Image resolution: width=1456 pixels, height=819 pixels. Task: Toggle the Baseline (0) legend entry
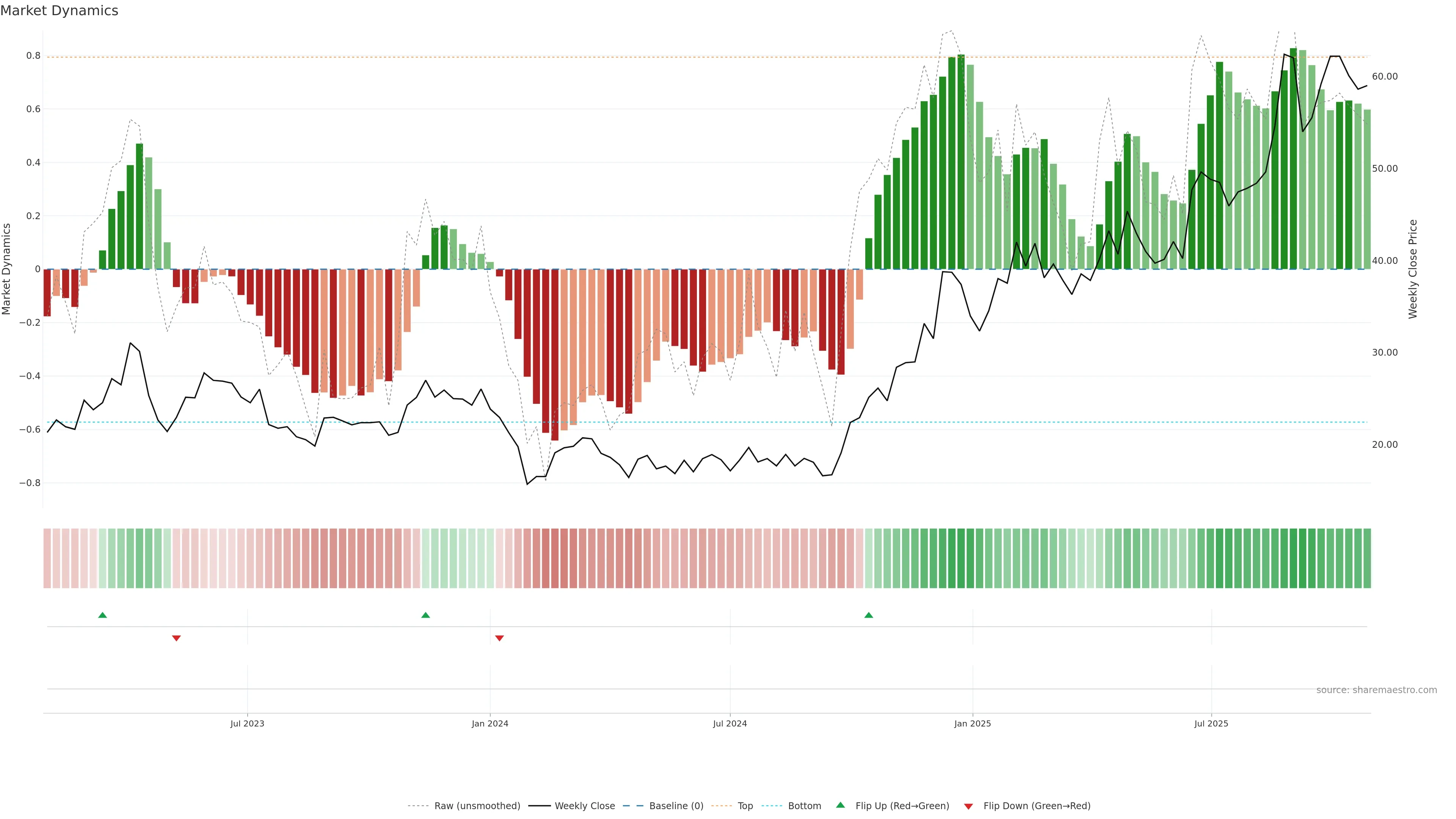tap(676, 806)
